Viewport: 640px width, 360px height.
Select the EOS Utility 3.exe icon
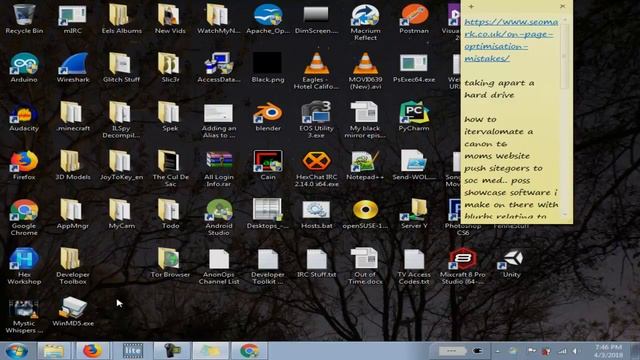coord(316,119)
